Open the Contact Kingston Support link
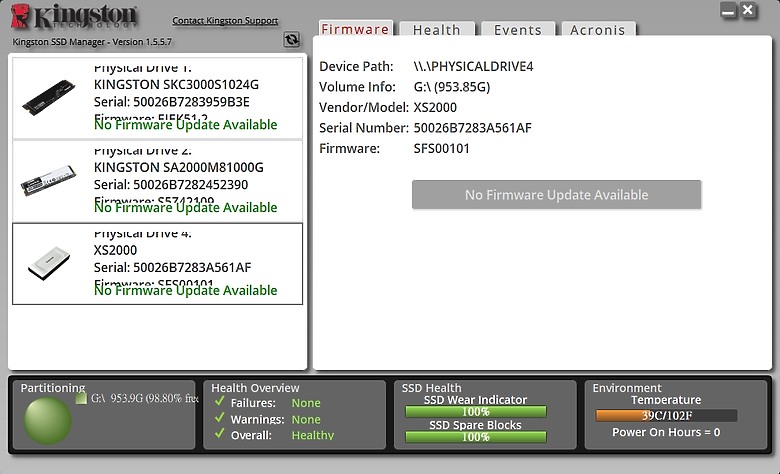Image resolution: width=780 pixels, height=474 pixels. click(225, 20)
